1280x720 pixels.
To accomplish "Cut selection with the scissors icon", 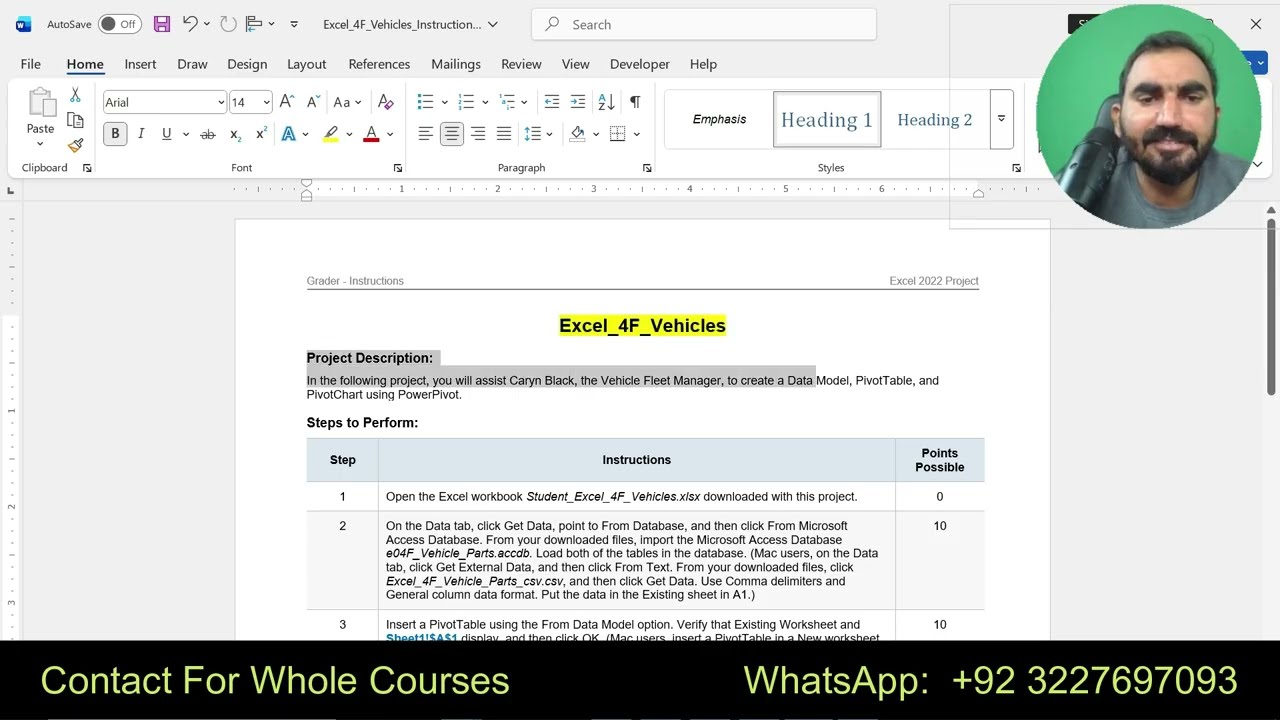I will [x=75, y=96].
